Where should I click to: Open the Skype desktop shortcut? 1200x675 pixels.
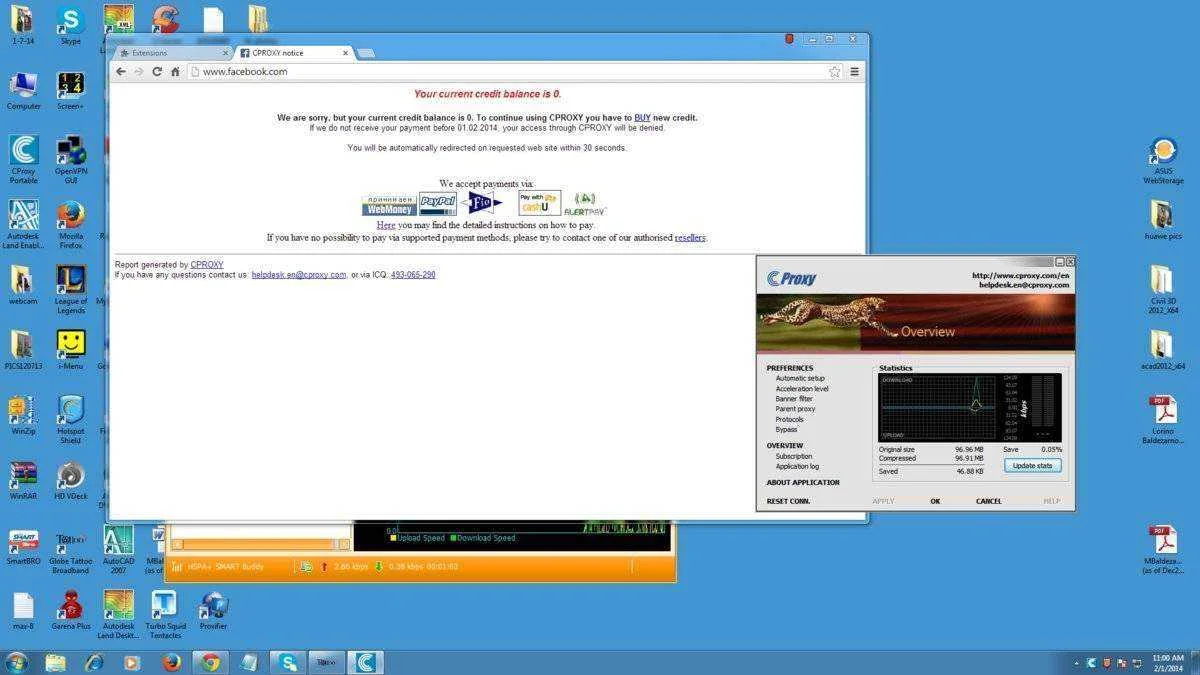[x=70, y=25]
